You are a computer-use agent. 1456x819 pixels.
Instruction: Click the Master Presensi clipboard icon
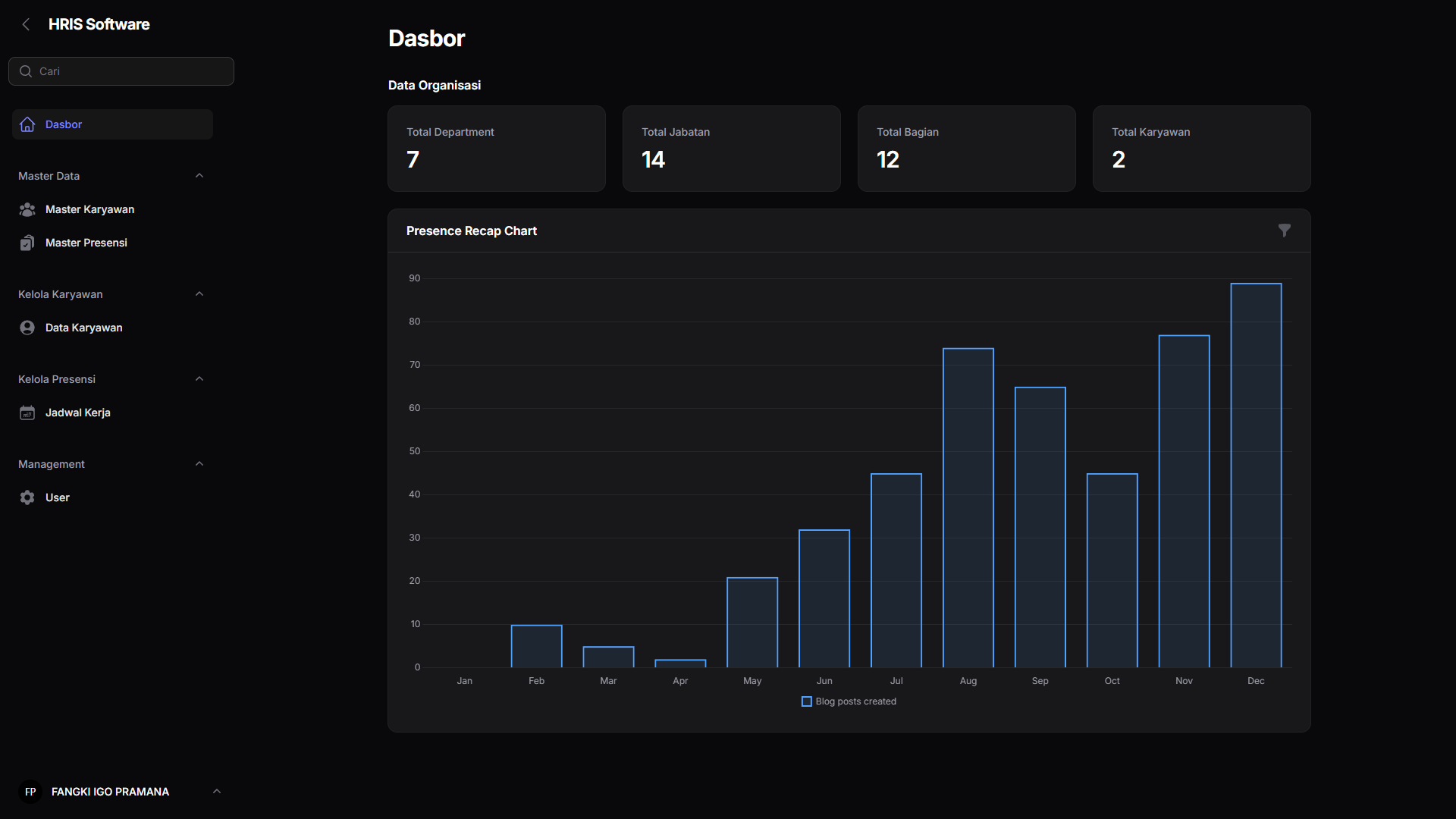coord(27,243)
